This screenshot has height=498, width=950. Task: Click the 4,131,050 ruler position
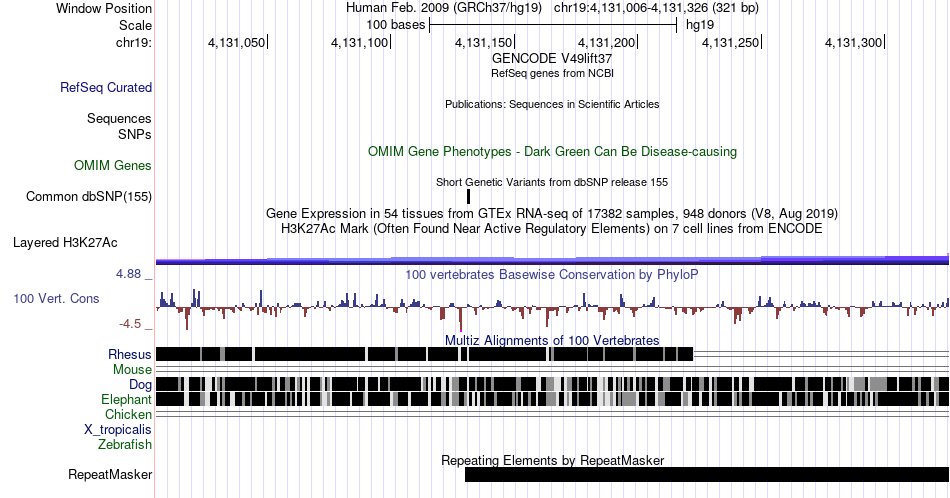237,42
